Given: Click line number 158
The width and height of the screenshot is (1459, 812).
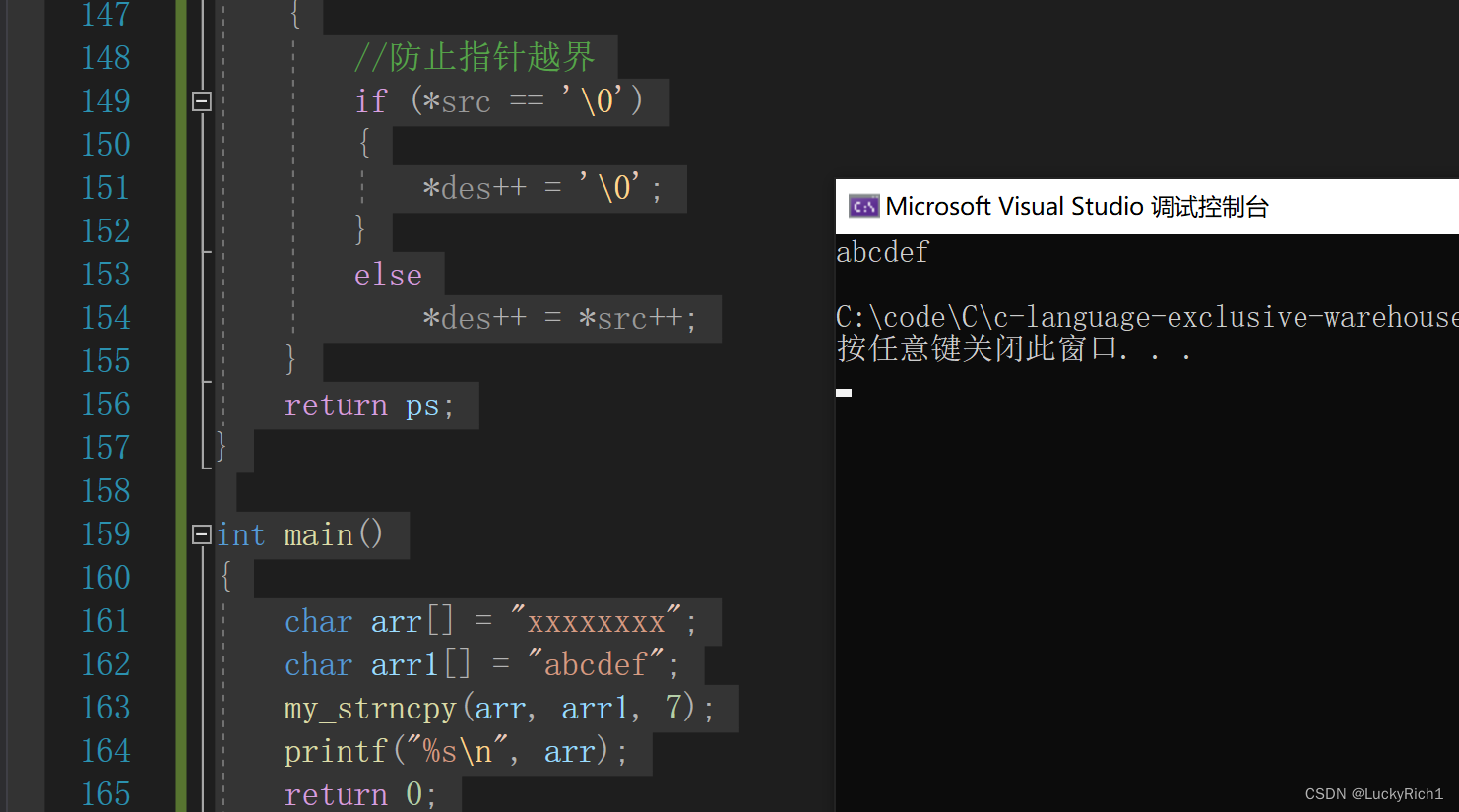Looking at the screenshot, I should (x=105, y=491).
